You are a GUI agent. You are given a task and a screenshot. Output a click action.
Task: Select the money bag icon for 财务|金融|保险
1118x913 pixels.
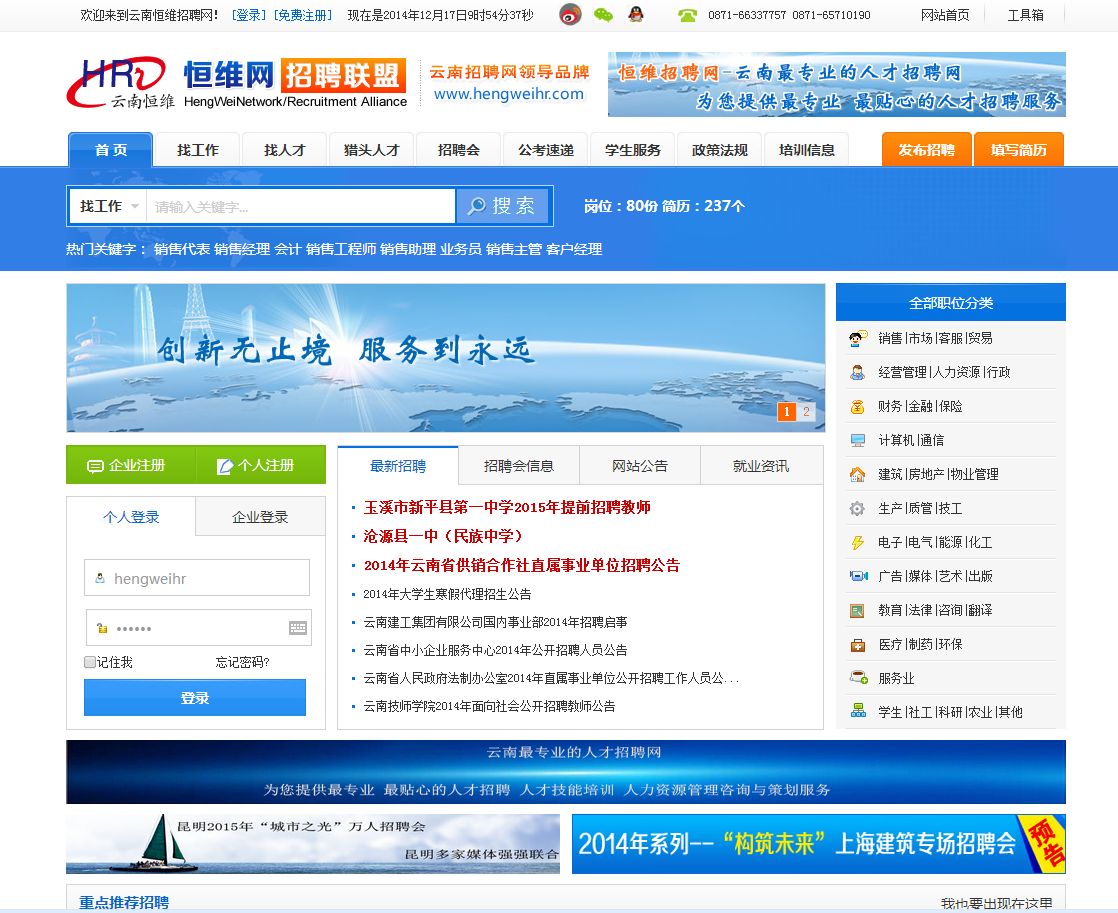pyautogui.click(x=857, y=406)
